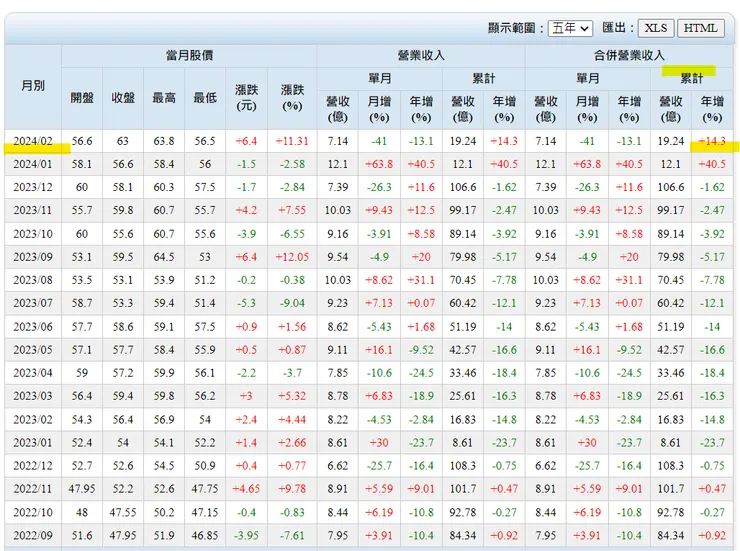Click the -3.95 price change cell
Image resolution: width=740 pixels, height=551 pixels.
[x=246, y=536]
